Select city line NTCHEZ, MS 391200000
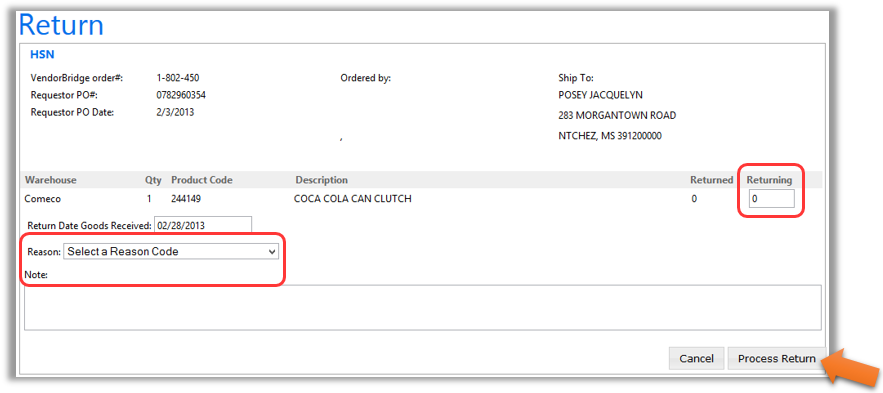Image resolution: width=883 pixels, height=393 pixels. [610, 136]
